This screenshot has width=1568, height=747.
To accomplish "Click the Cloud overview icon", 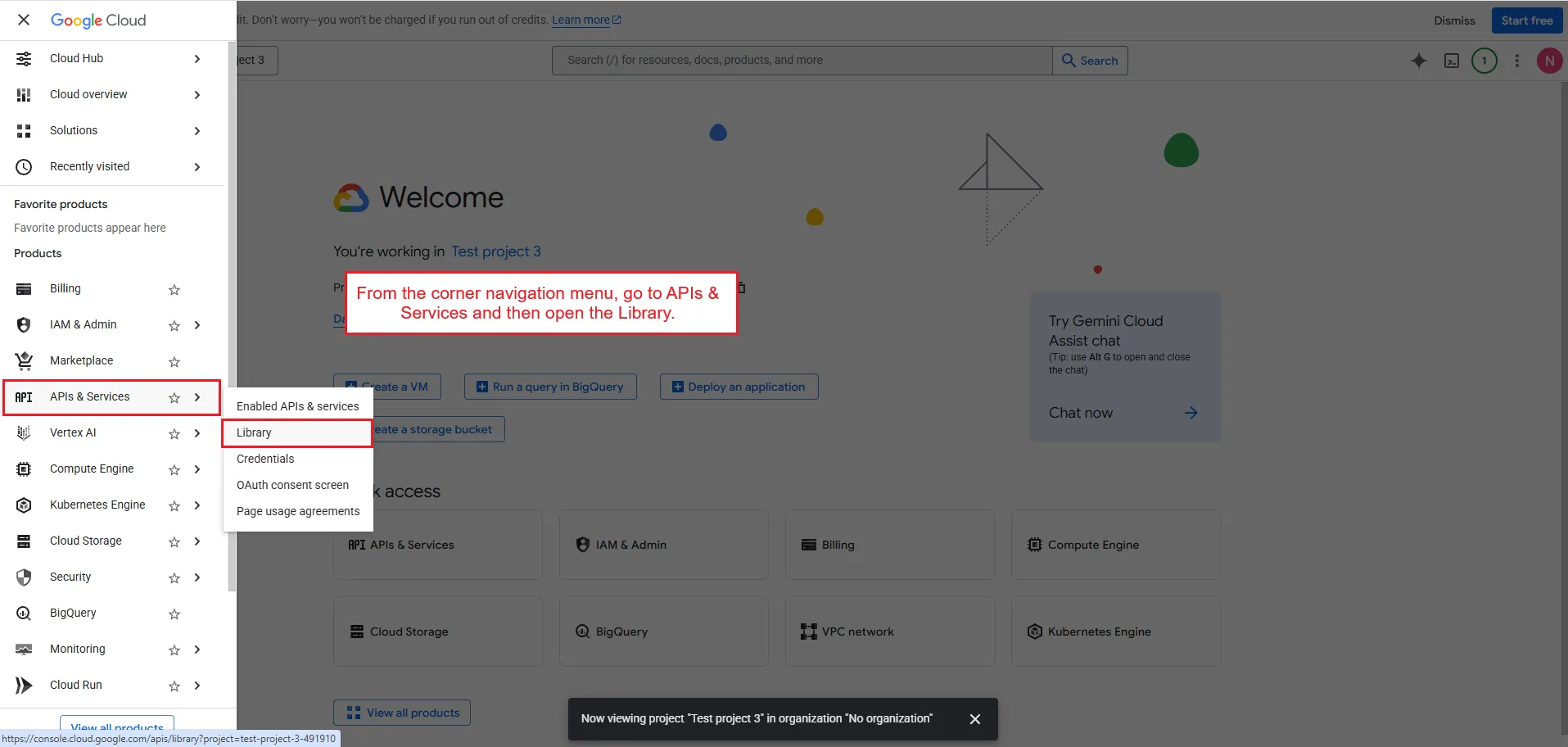I will pyautogui.click(x=24, y=95).
